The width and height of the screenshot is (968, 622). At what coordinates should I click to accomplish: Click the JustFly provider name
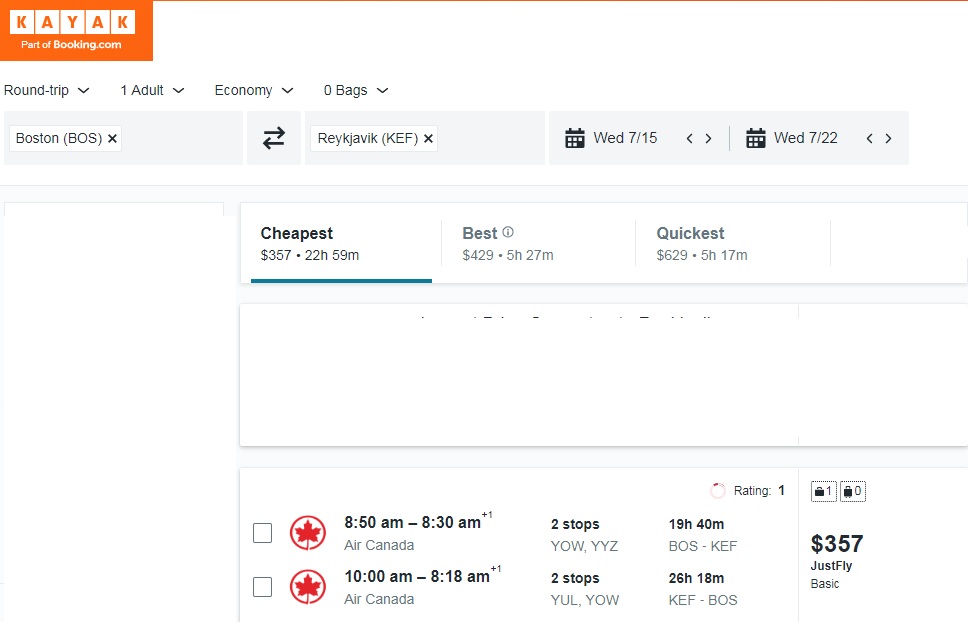[831, 566]
